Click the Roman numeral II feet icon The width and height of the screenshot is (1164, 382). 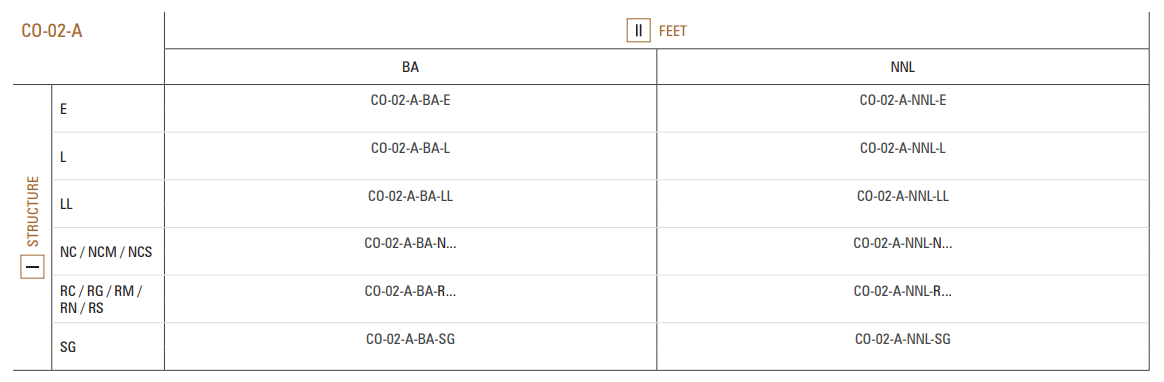638,30
